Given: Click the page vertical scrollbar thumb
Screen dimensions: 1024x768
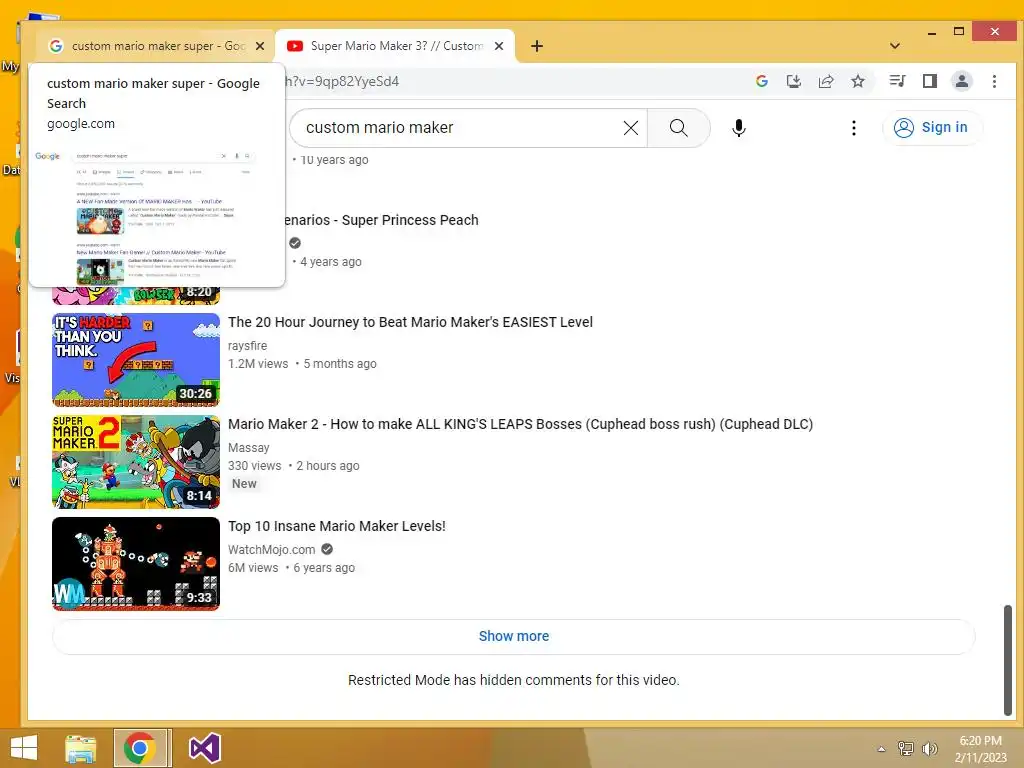Looking at the screenshot, I should [x=1008, y=660].
